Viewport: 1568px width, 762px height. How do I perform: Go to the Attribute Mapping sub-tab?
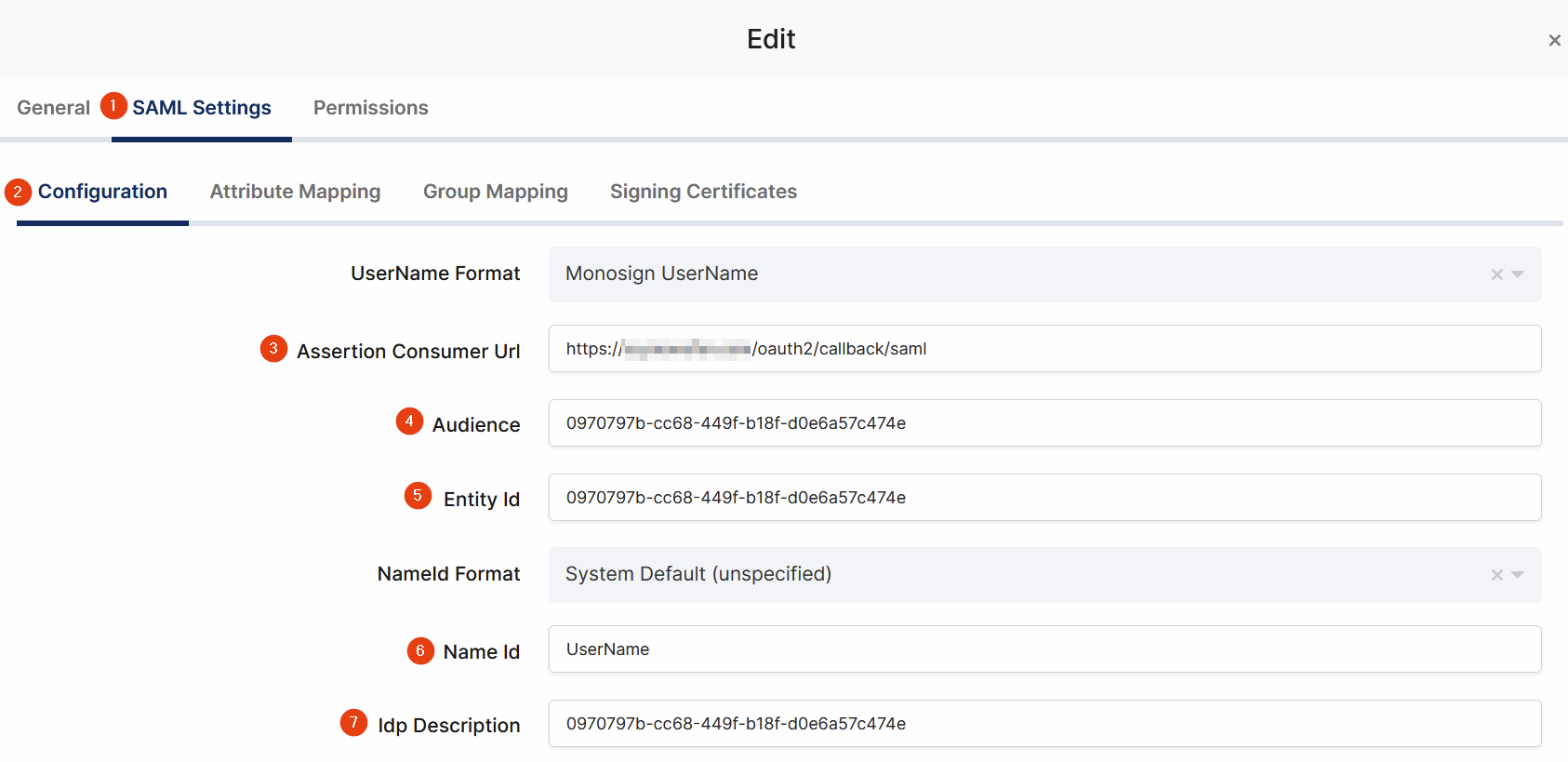click(295, 192)
